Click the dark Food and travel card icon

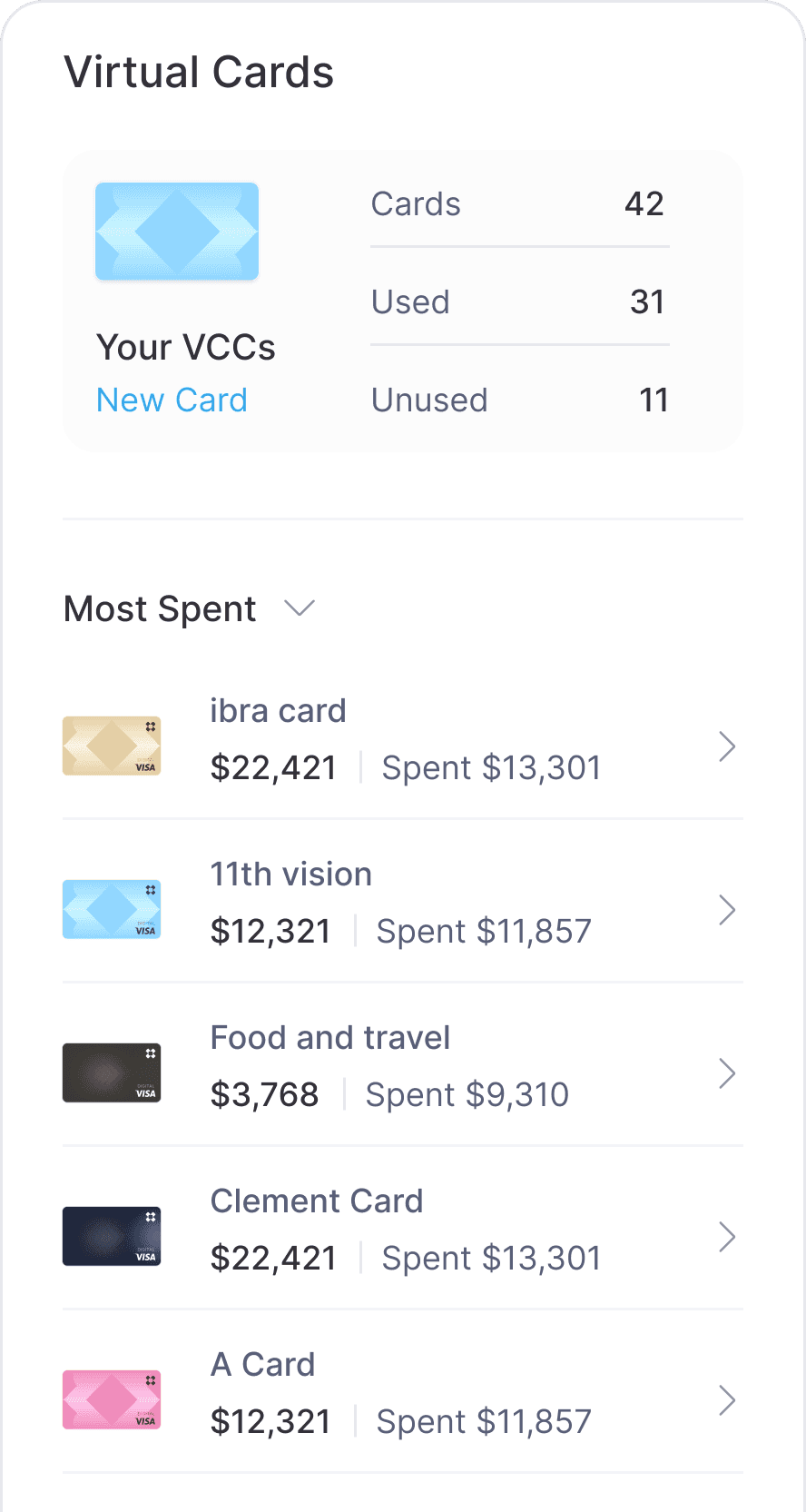tap(112, 1072)
